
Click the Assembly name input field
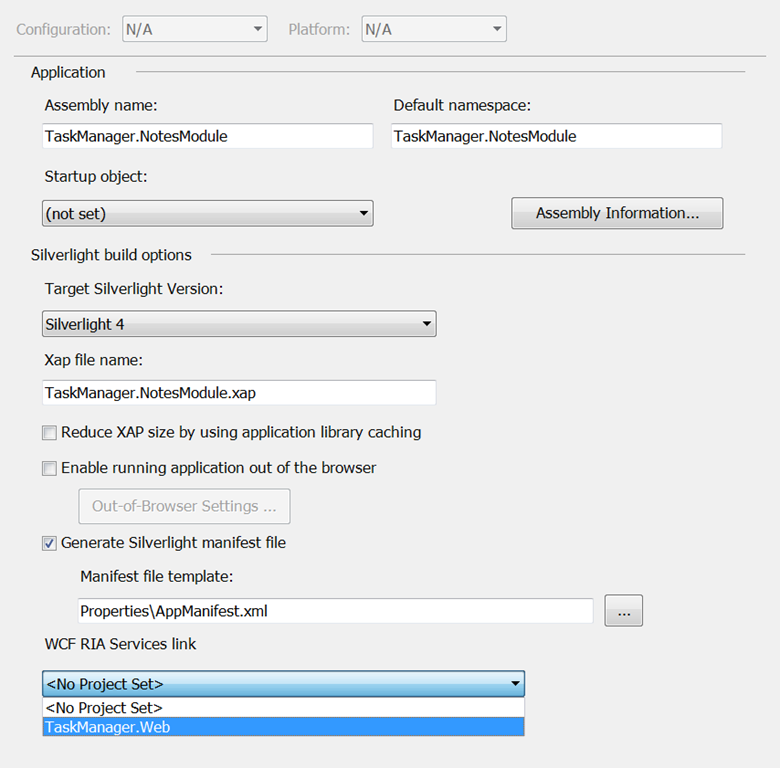coord(207,136)
